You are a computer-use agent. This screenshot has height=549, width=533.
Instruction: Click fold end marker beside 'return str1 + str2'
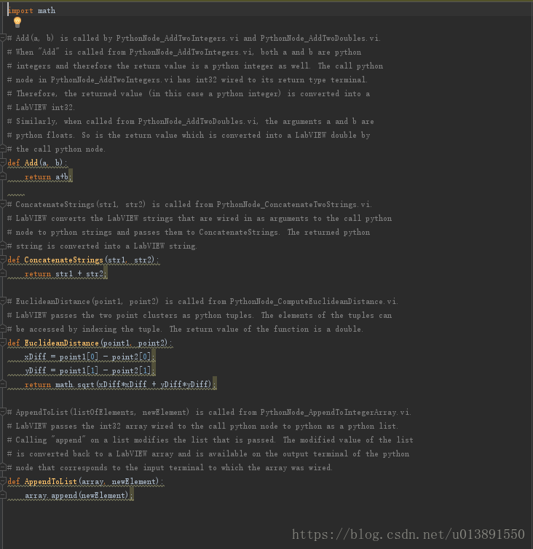click(x=3, y=273)
